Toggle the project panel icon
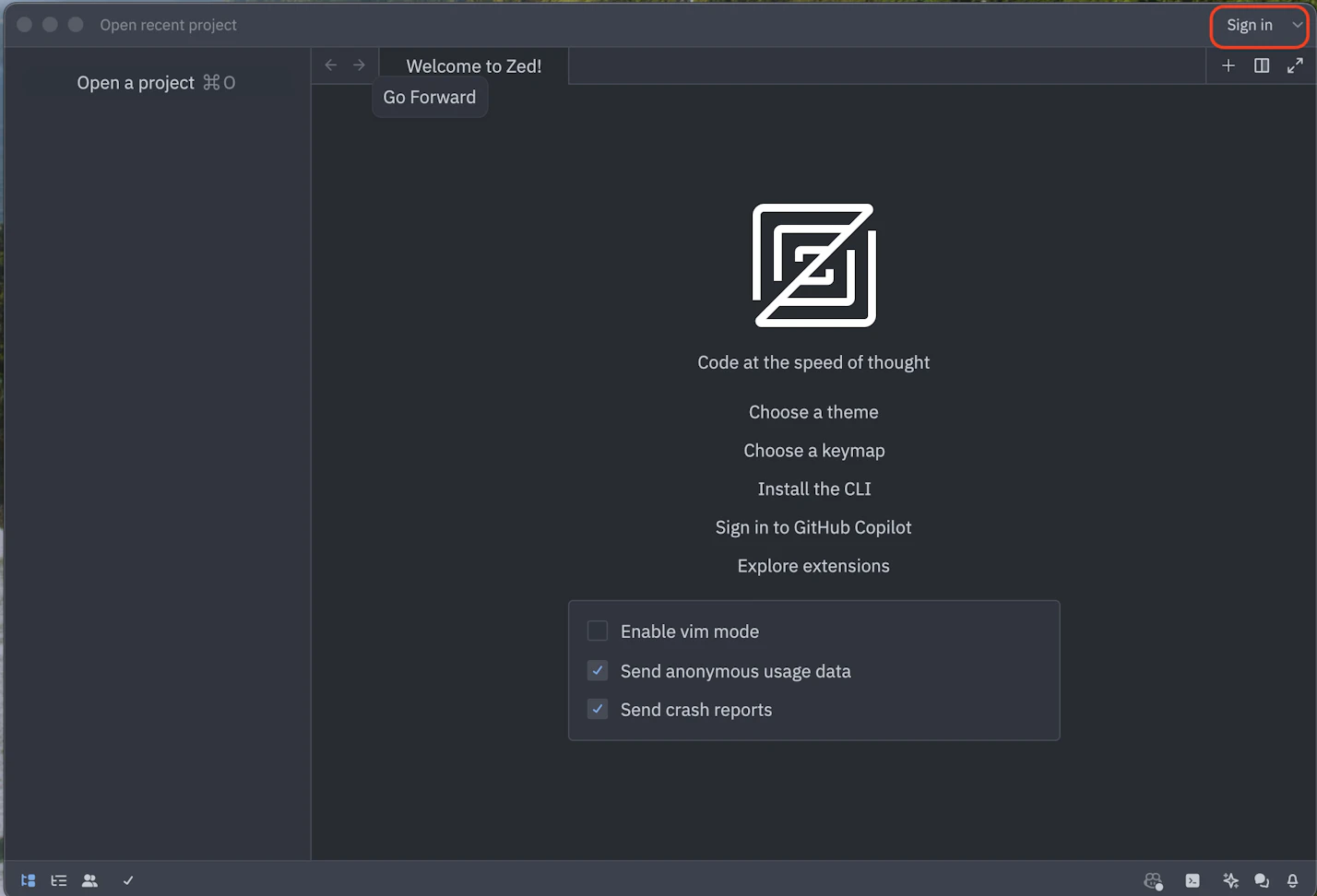The width and height of the screenshot is (1317, 896). (x=29, y=880)
